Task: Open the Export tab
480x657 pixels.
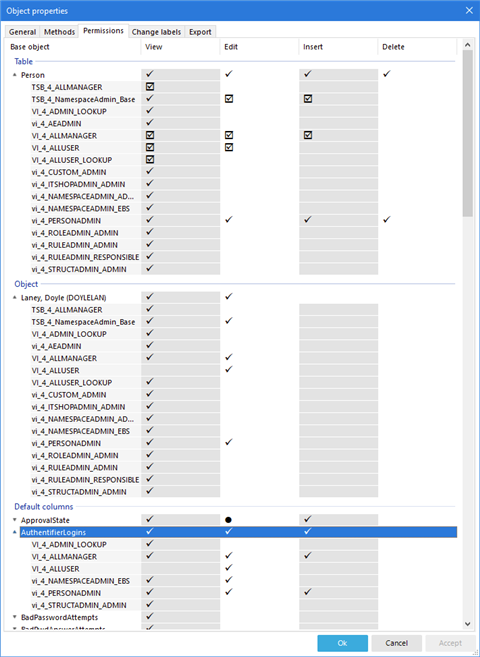Action: pyautogui.click(x=200, y=32)
